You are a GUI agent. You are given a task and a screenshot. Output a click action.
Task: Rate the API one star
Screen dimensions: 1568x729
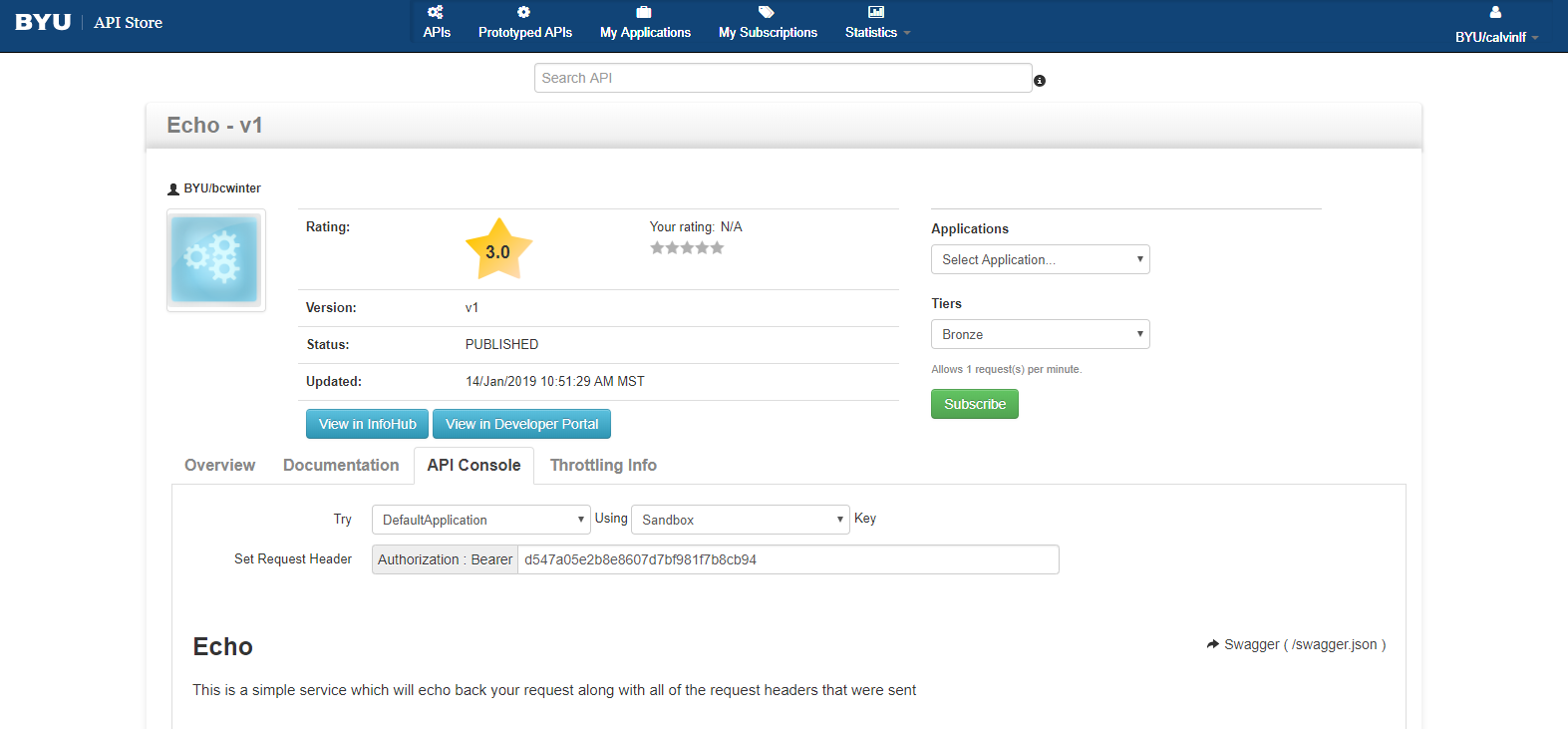(657, 247)
